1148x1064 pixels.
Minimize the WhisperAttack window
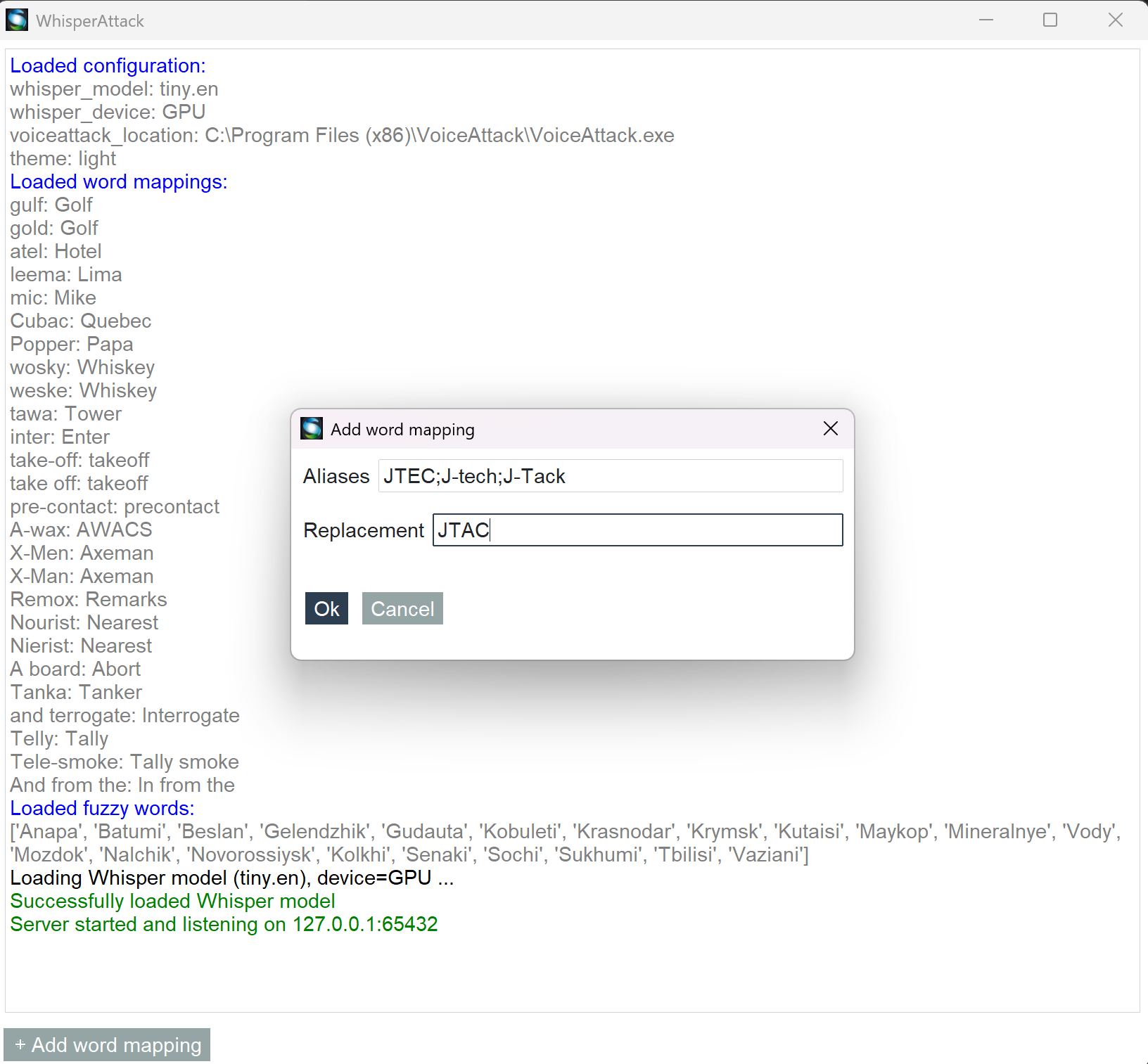tap(986, 20)
